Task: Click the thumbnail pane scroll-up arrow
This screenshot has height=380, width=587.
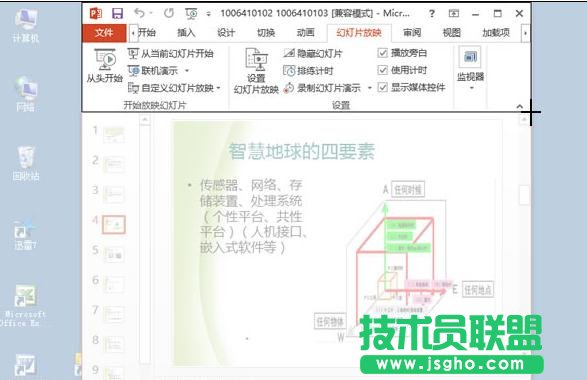Action: [x=145, y=120]
